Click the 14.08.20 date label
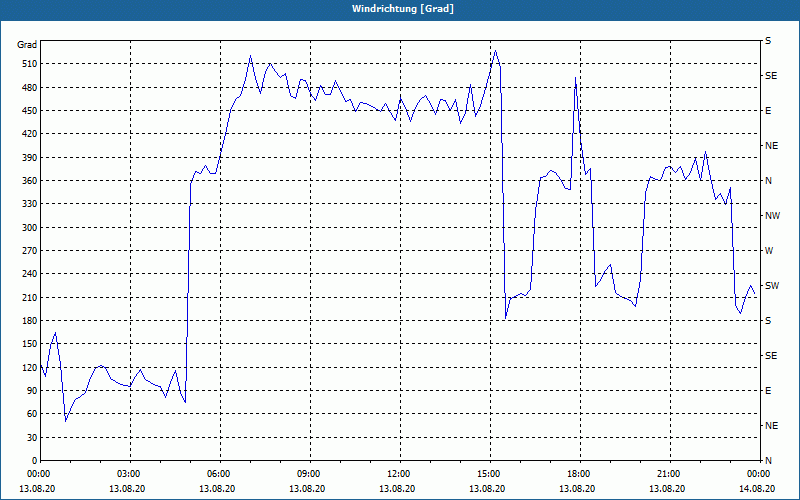 [757, 489]
